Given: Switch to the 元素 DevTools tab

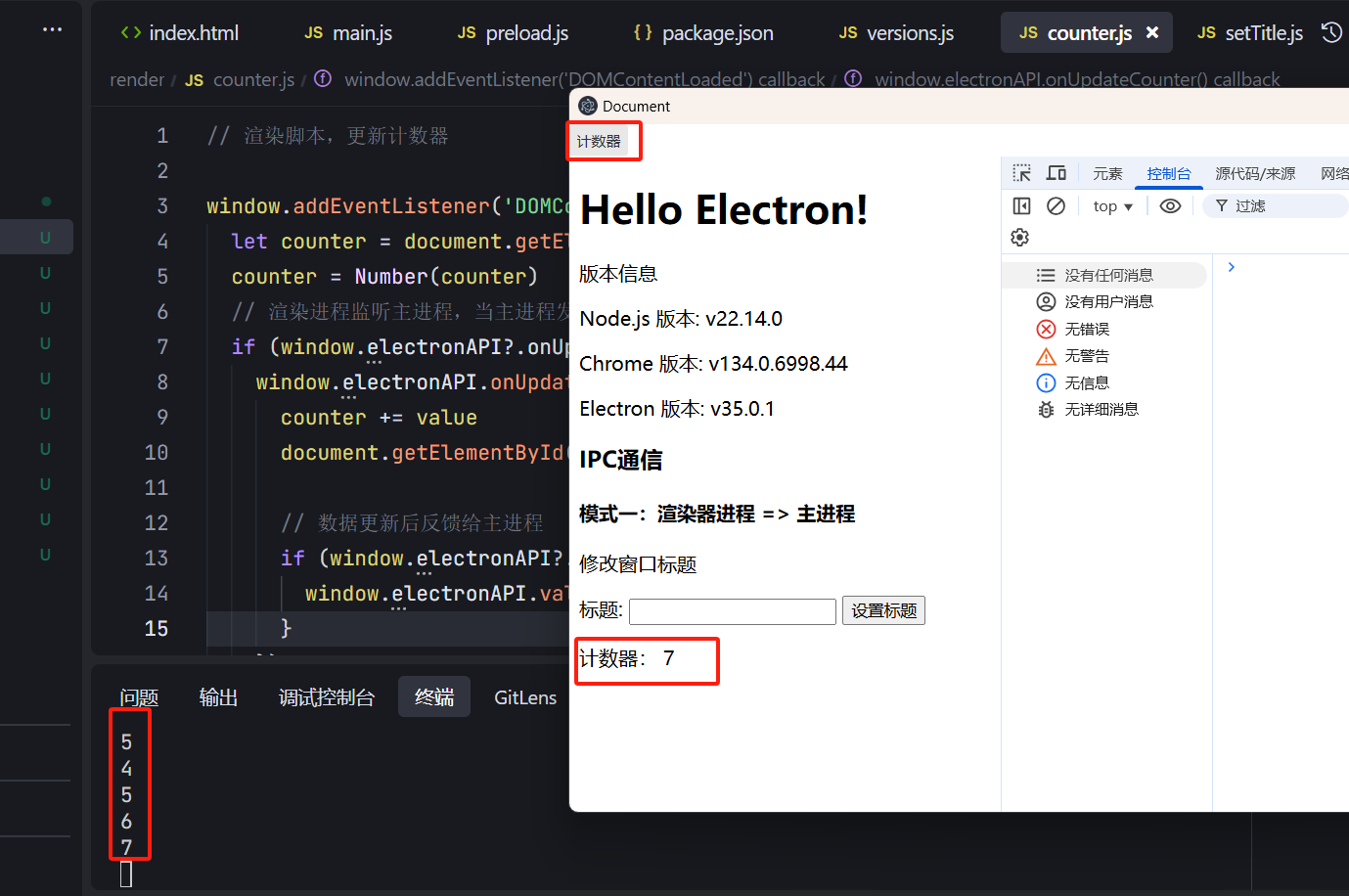Looking at the screenshot, I should [x=1107, y=173].
